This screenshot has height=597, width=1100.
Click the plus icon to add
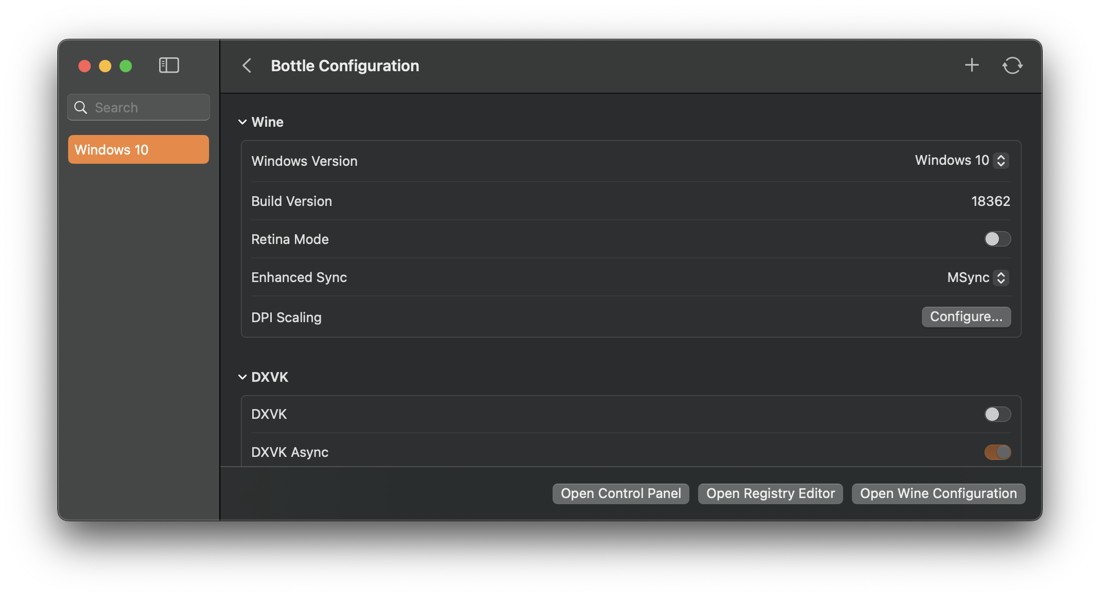tap(972, 65)
